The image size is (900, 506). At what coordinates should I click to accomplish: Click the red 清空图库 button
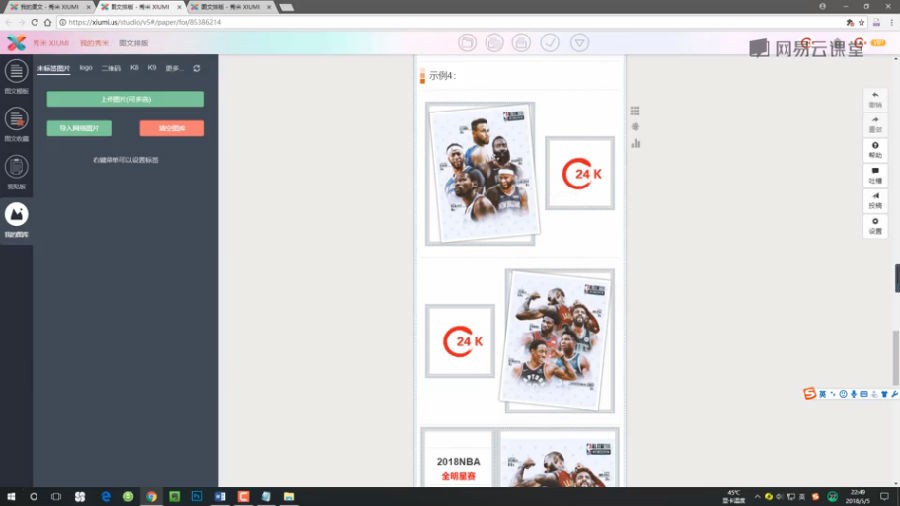[172, 128]
